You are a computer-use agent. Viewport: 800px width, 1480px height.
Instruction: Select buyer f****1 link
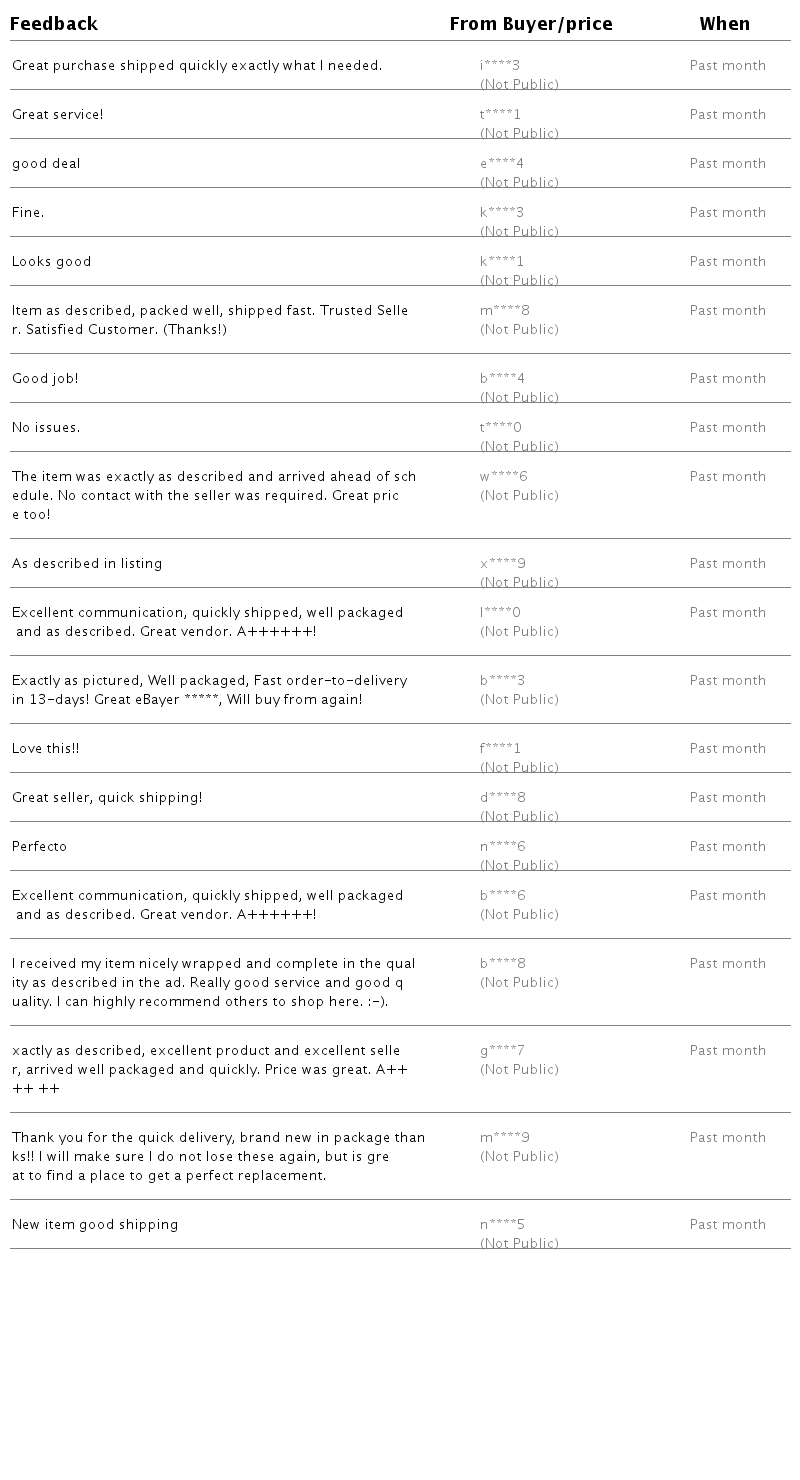coord(500,749)
